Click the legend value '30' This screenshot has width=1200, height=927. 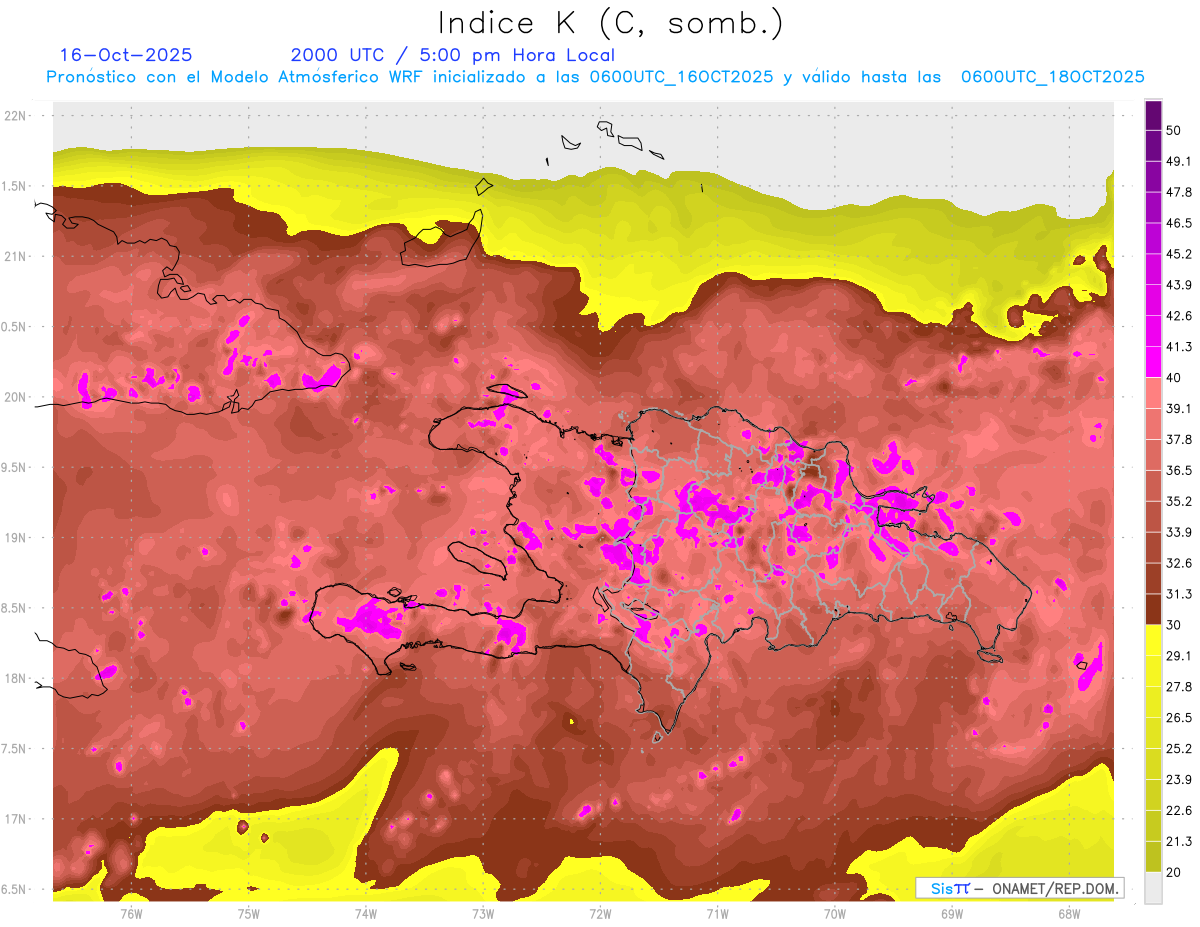1174,625
